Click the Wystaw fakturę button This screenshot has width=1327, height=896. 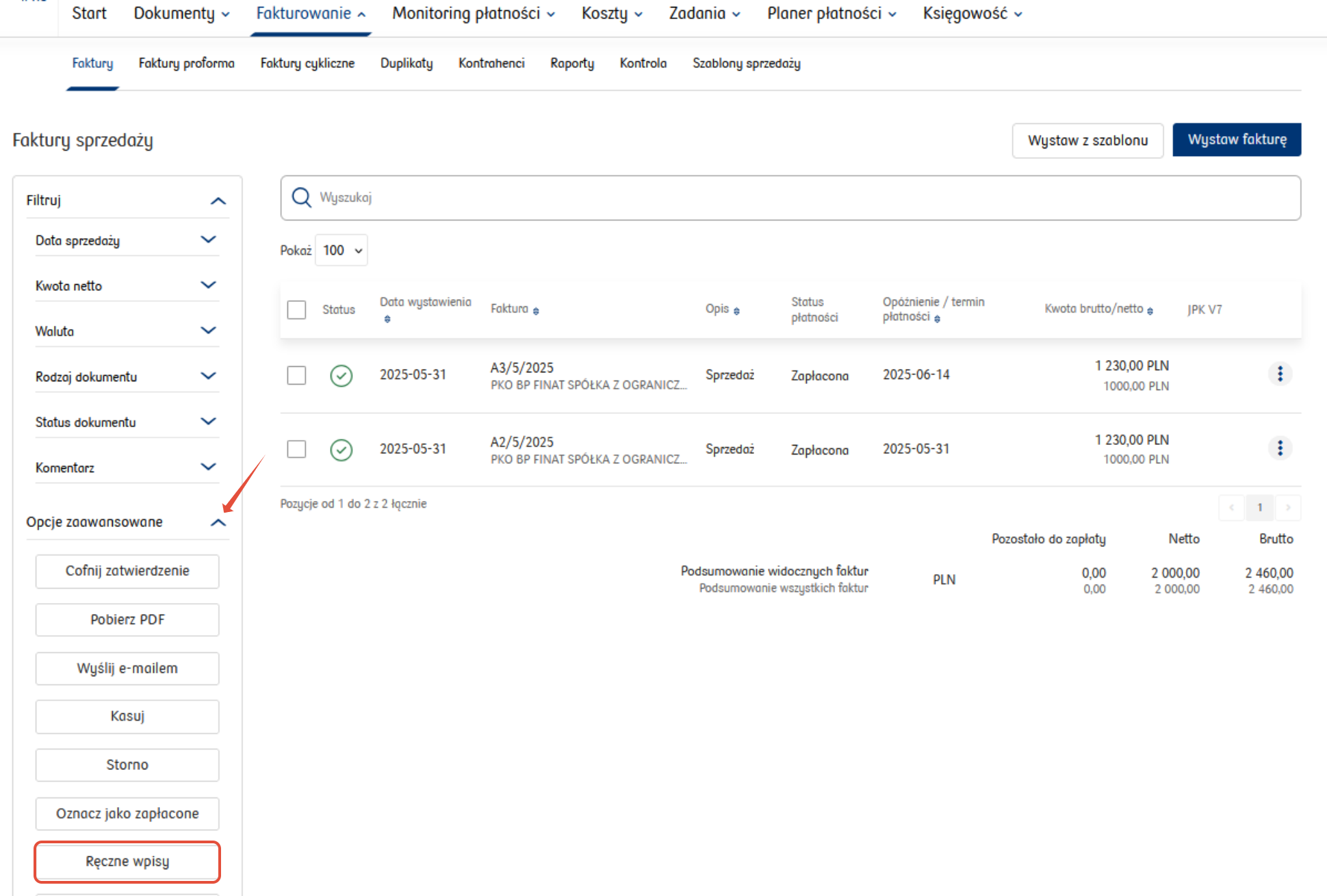tap(1236, 140)
